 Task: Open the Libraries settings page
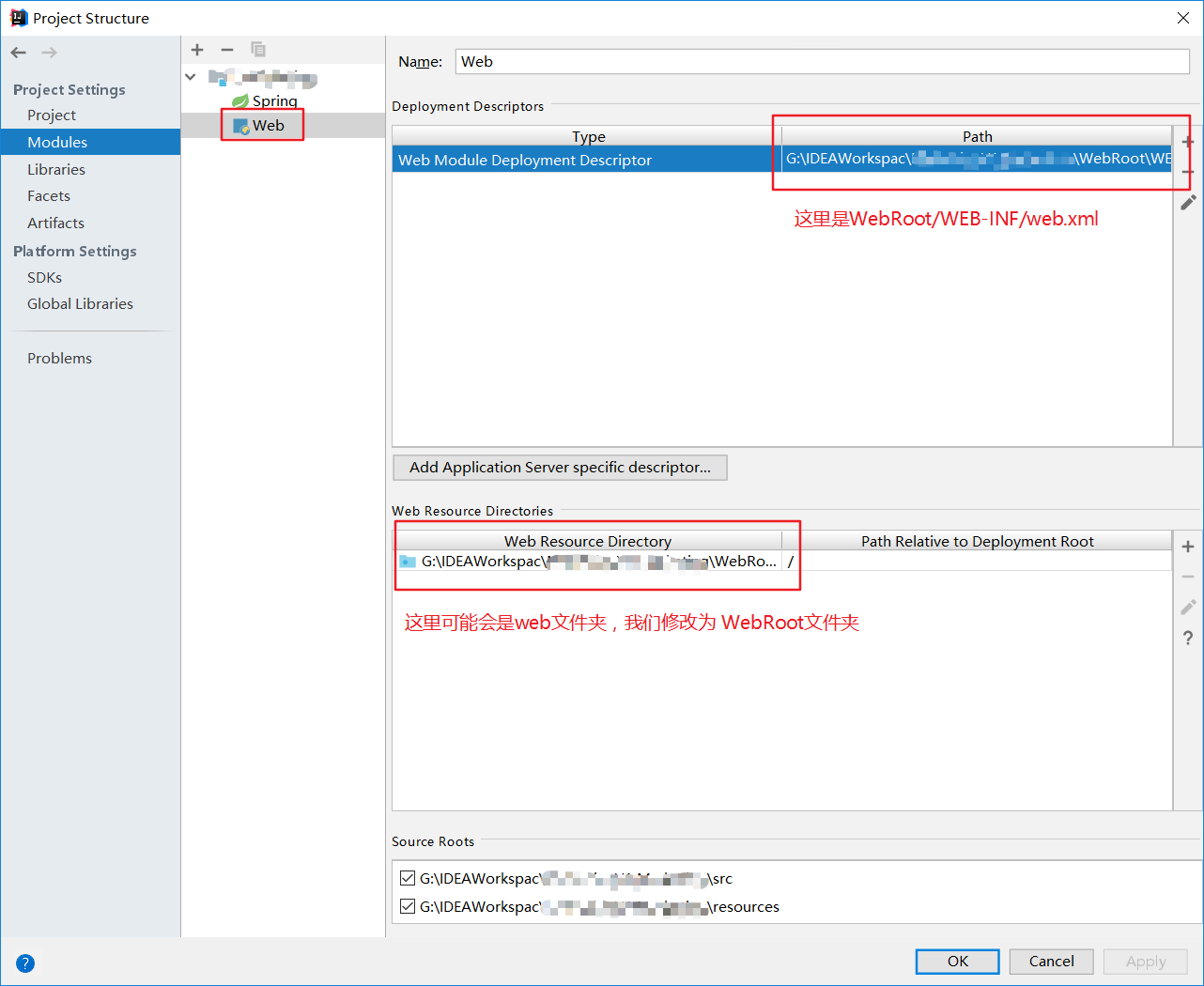click(56, 169)
